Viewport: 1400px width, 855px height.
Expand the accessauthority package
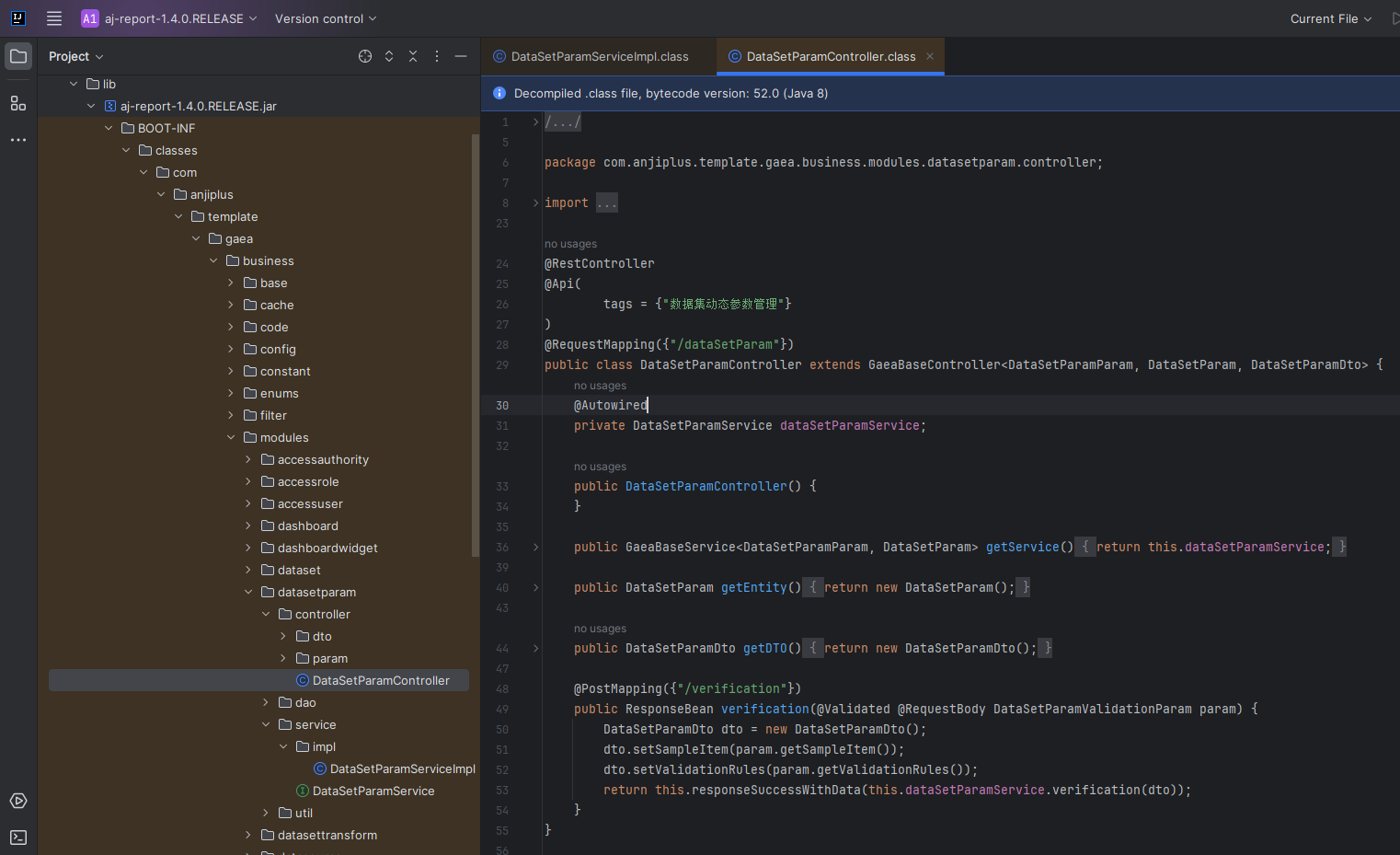pos(248,459)
